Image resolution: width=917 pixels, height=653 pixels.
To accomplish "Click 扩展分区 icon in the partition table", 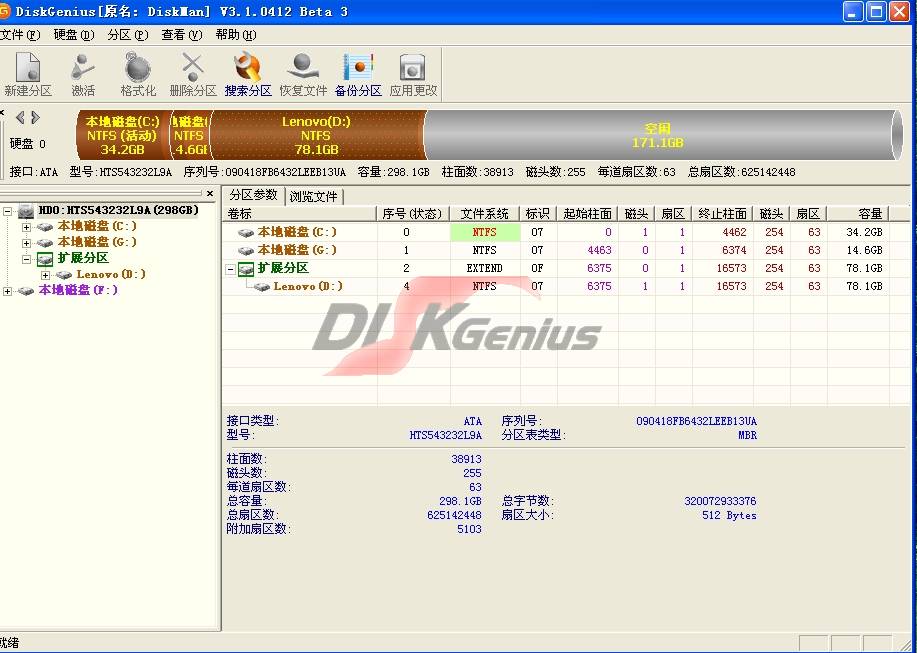I will pos(246,269).
